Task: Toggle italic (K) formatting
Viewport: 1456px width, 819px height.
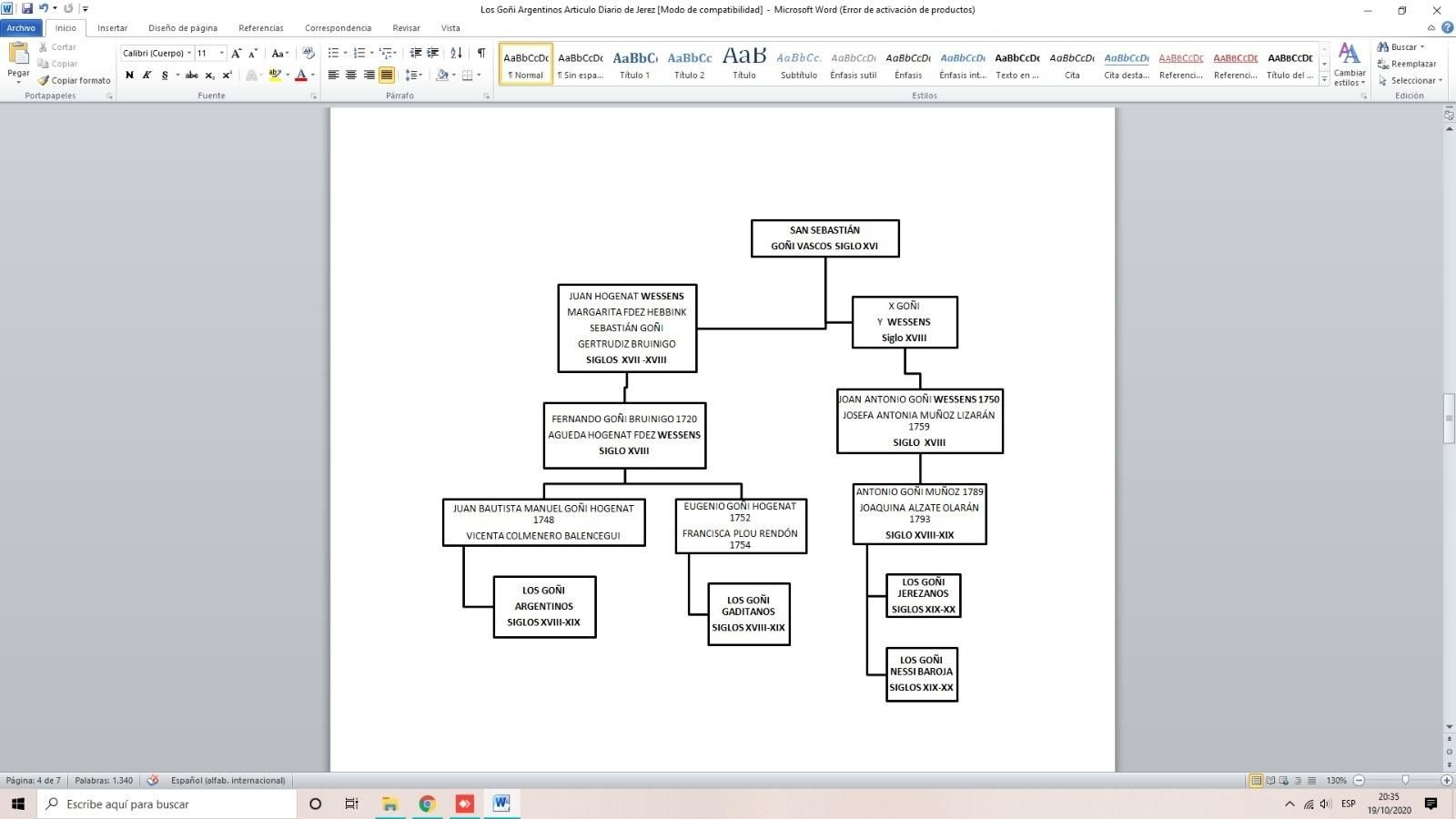Action: (x=147, y=75)
